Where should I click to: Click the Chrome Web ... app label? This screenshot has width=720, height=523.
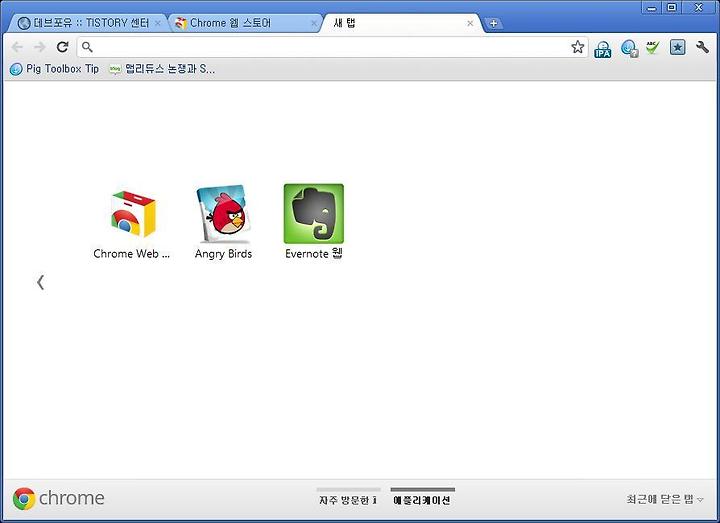(x=131, y=254)
